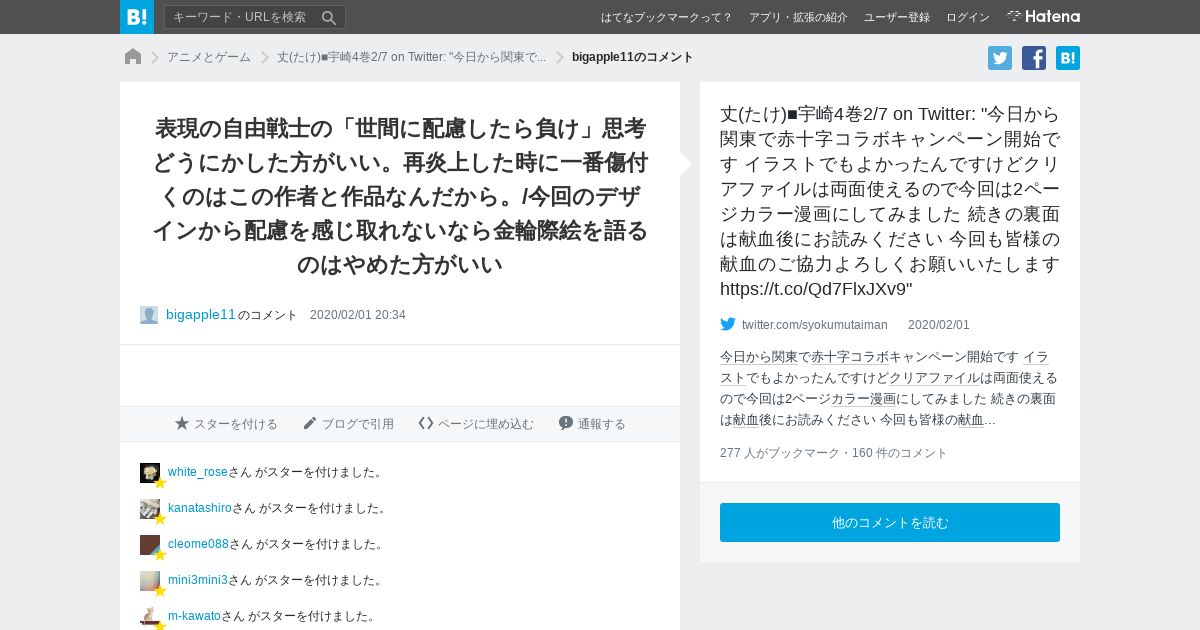
Task: Open アニメとゲーム breadcrumb category
Action: (209, 57)
